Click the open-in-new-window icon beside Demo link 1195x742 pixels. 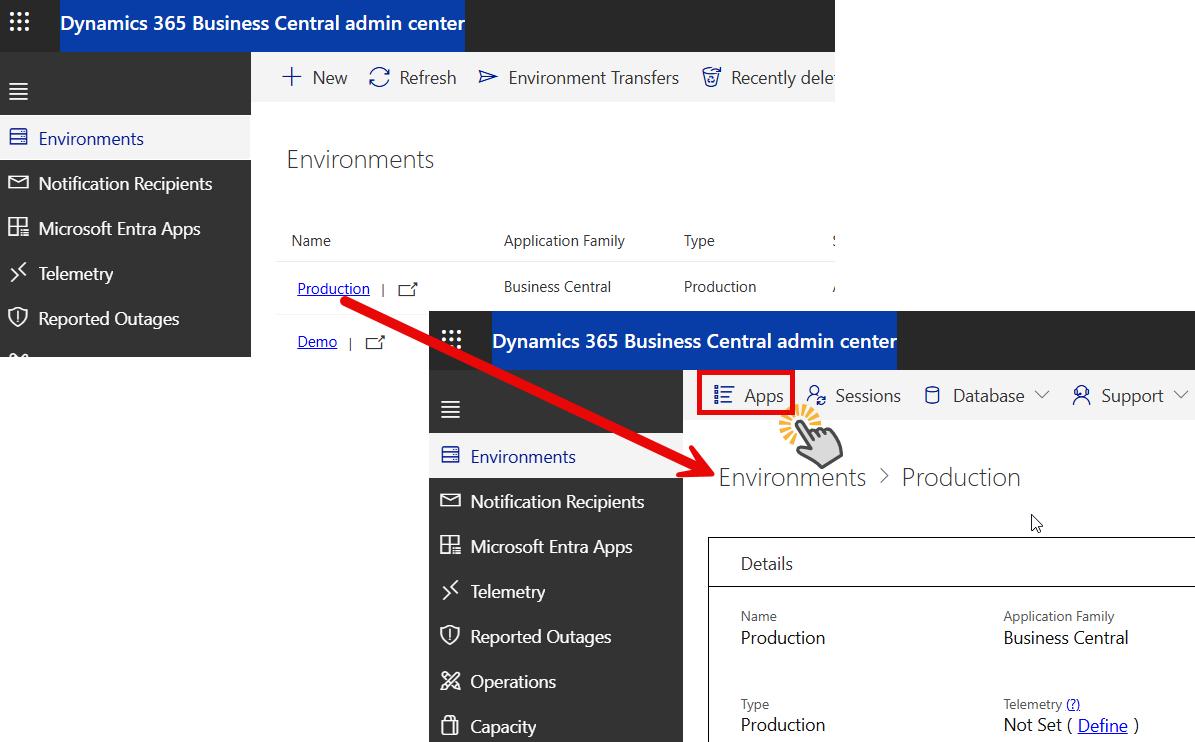375,343
